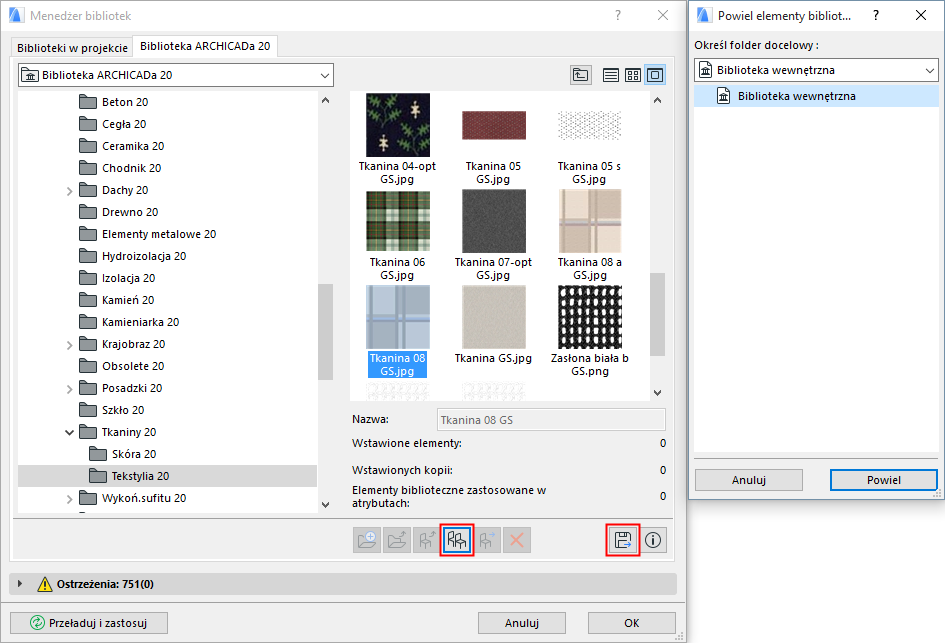Open the info button in the library manager
The width and height of the screenshot is (945, 643).
(x=654, y=540)
